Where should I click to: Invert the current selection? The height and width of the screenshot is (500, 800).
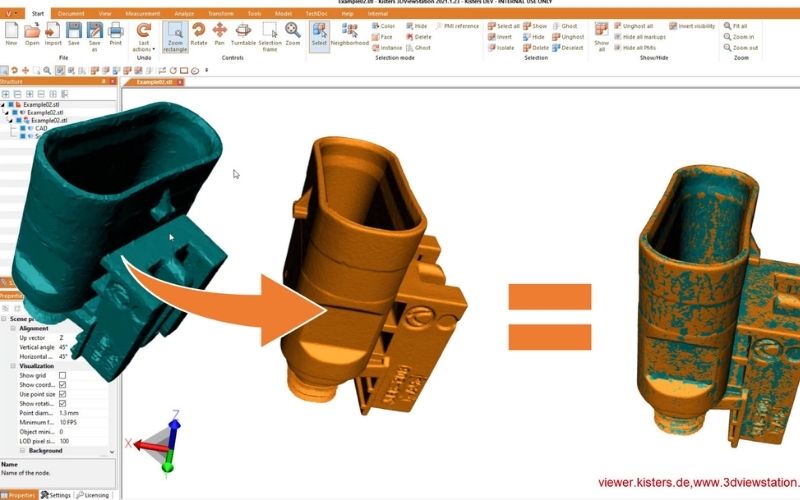[500, 37]
